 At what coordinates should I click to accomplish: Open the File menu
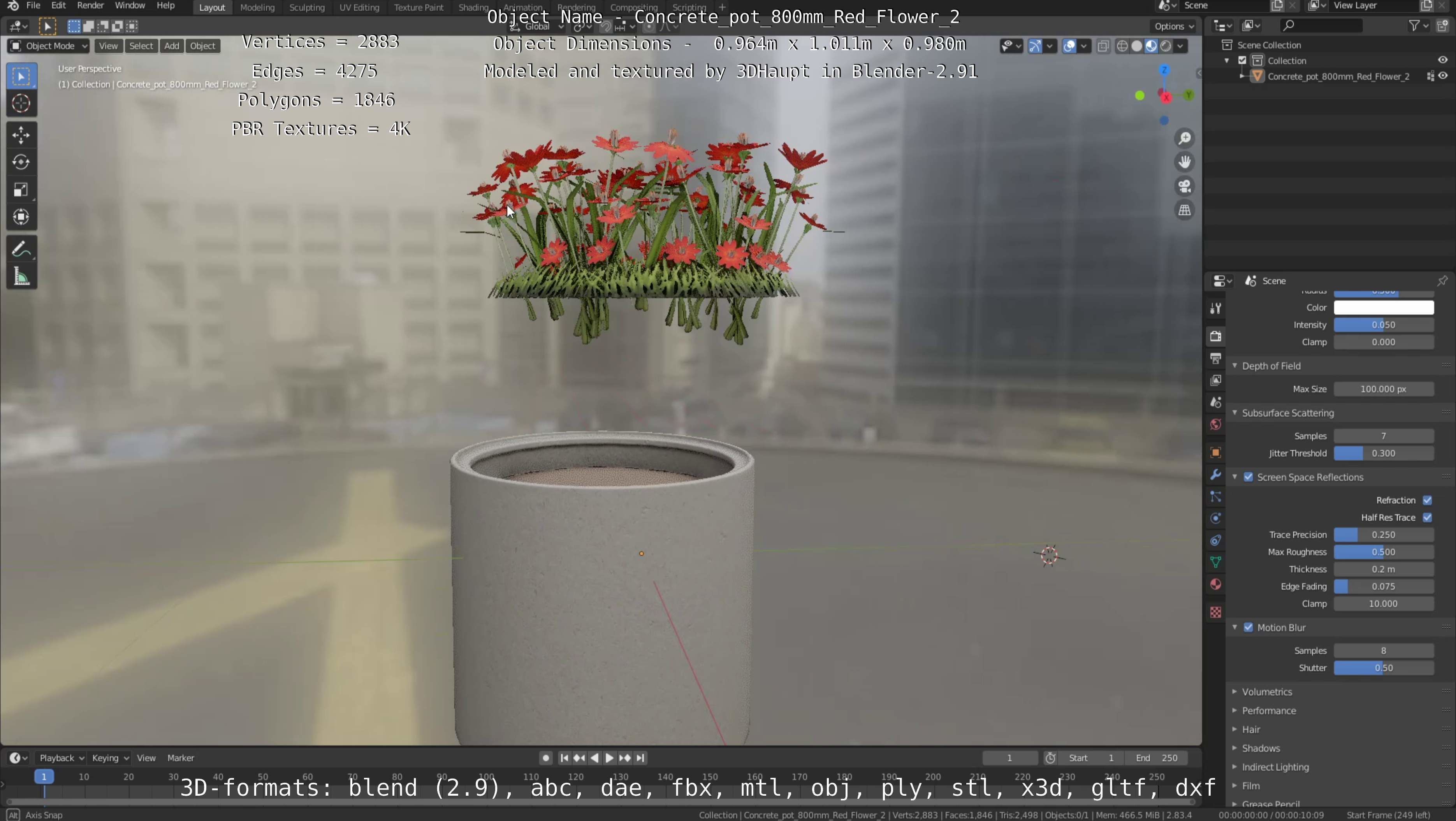pyautogui.click(x=33, y=6)
